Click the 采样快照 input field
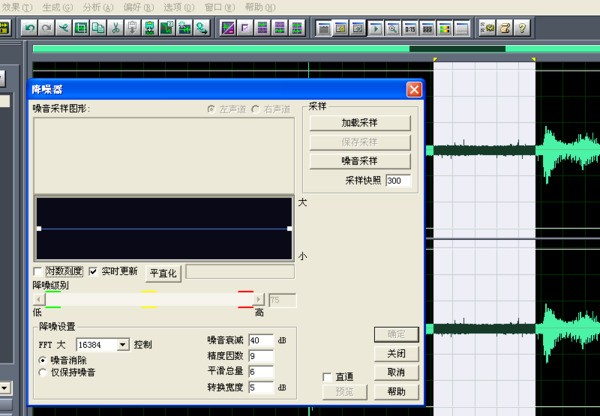Image resolution: width=600 pixels, height=416 pixels. [x=397, y=181]
